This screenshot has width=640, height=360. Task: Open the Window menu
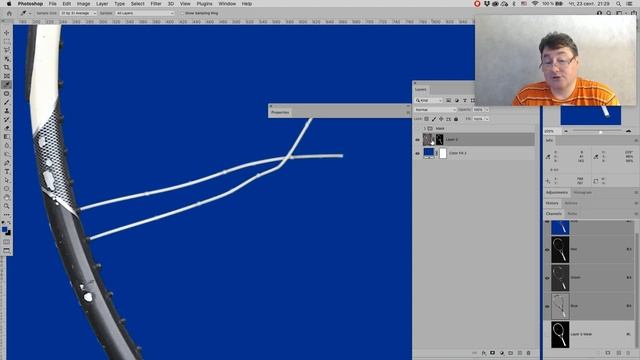(x=227, y=4)
